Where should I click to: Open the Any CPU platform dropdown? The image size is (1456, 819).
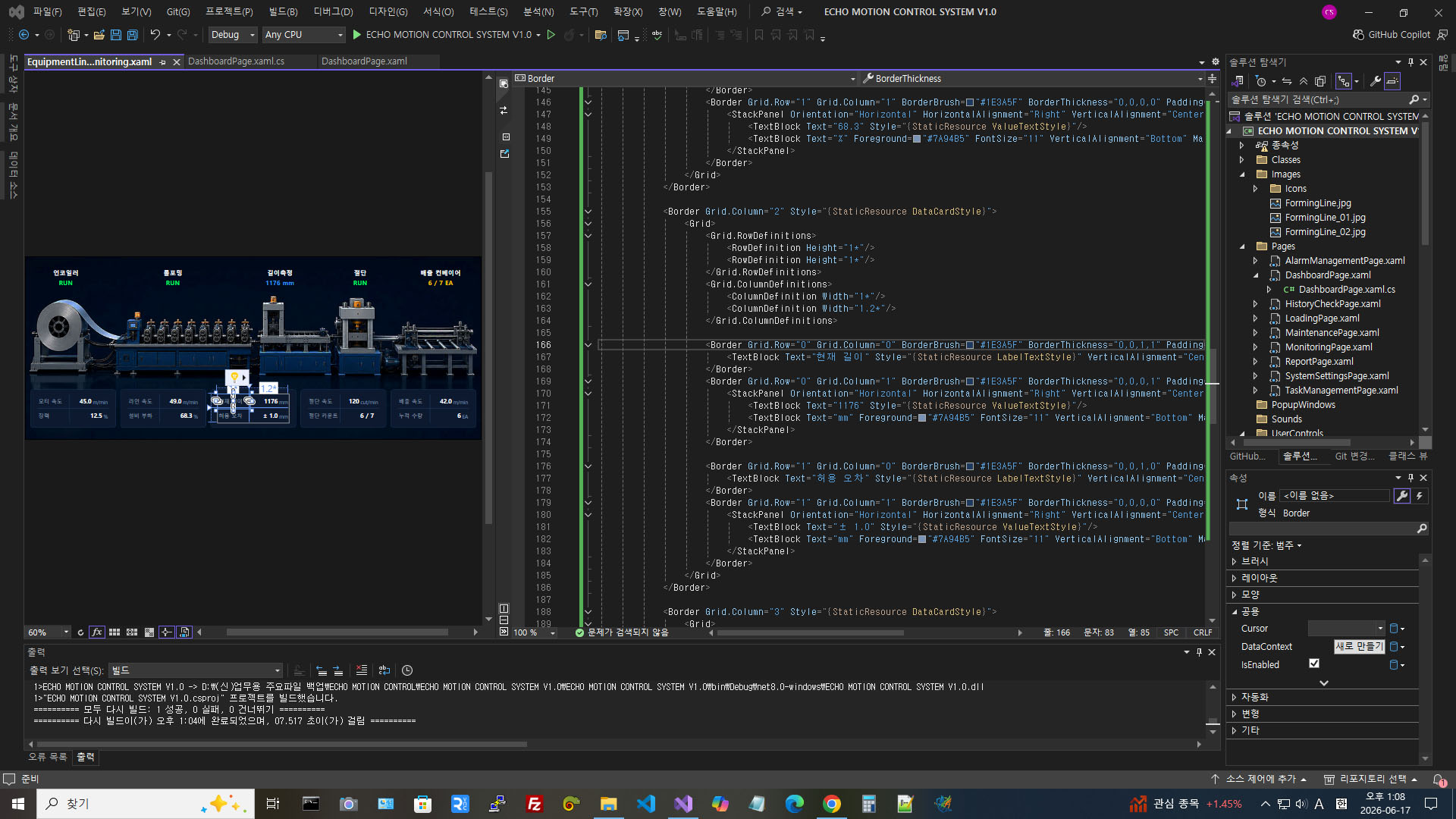click(303, 35)
